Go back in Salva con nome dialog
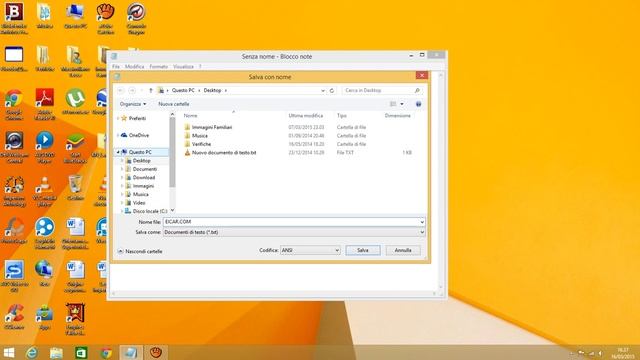 coord(120,90)
